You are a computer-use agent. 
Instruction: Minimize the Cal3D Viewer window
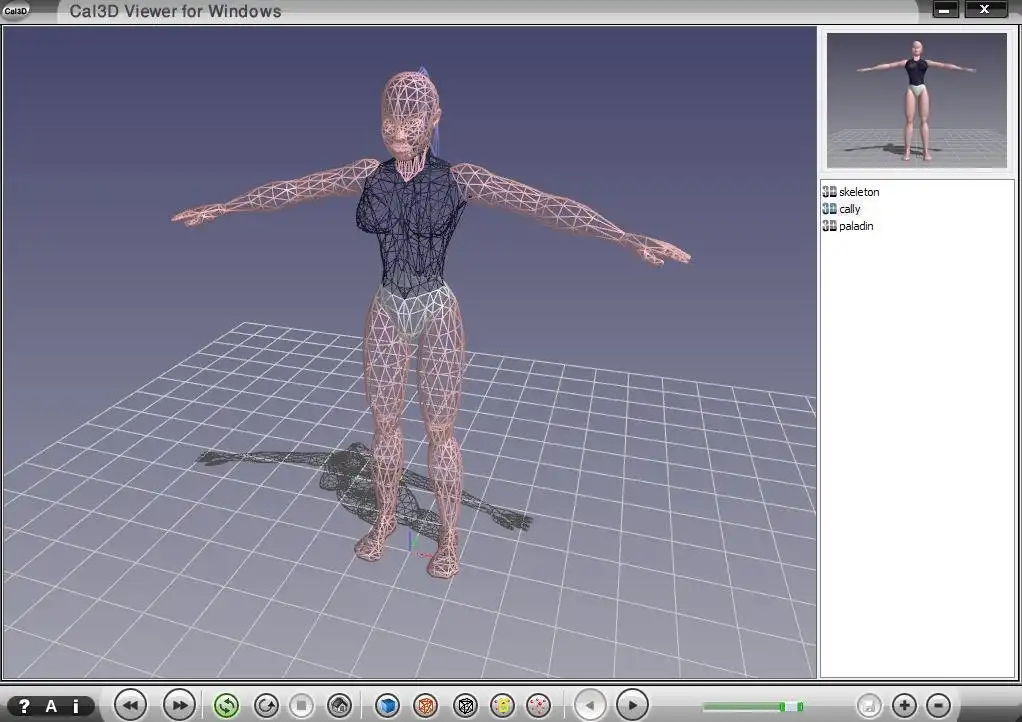click(945, 9)
